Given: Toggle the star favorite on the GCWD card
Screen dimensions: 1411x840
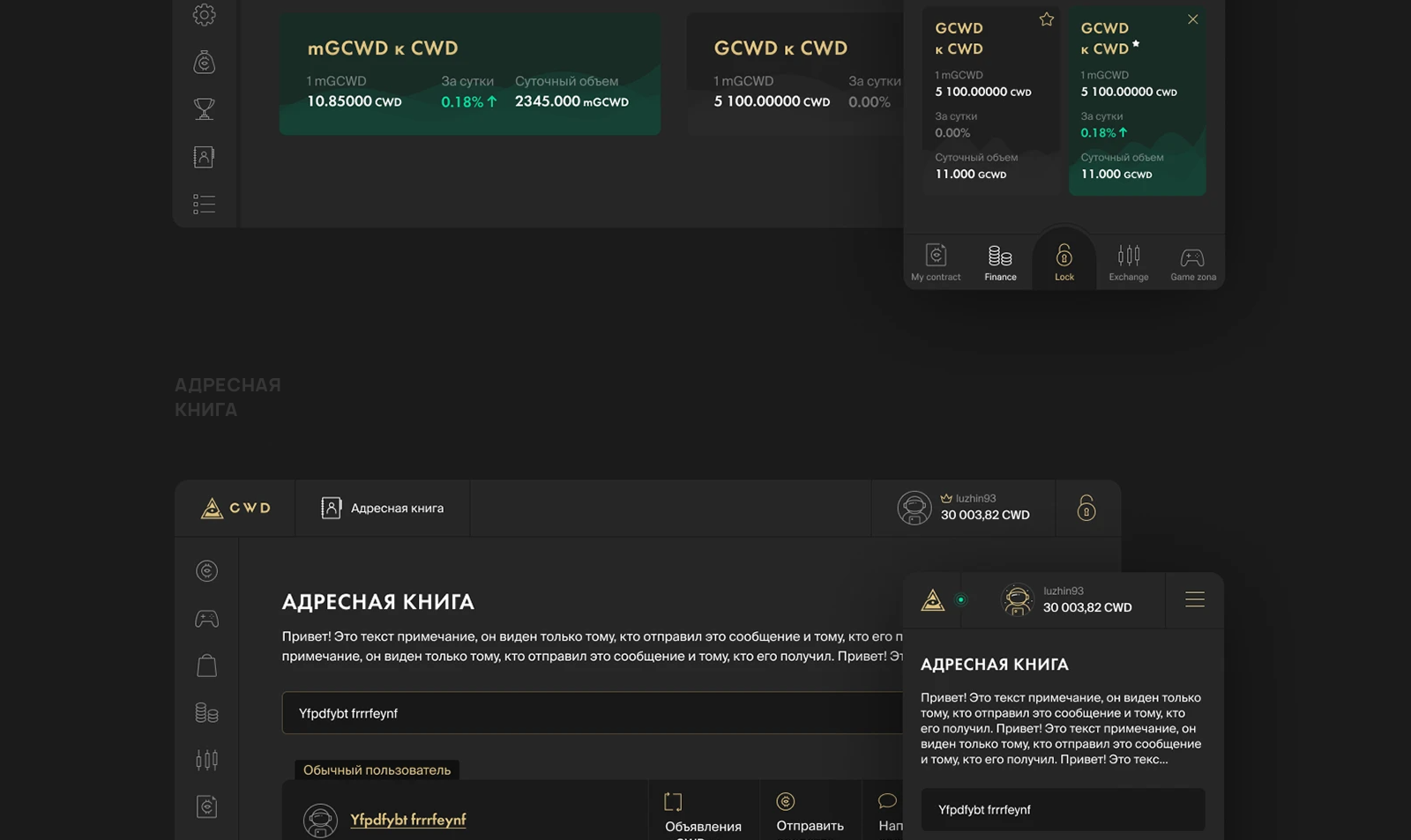Looking at the screenshot, I should click(x=1046, y=19).
